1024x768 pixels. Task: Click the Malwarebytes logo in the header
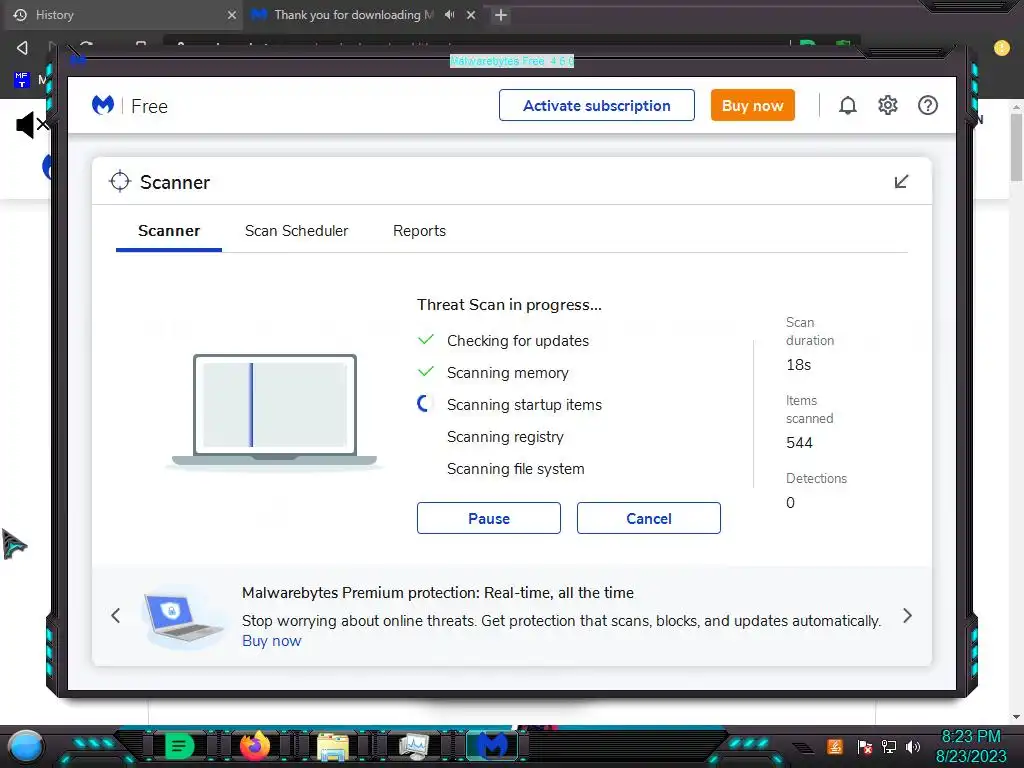[103, 105]
